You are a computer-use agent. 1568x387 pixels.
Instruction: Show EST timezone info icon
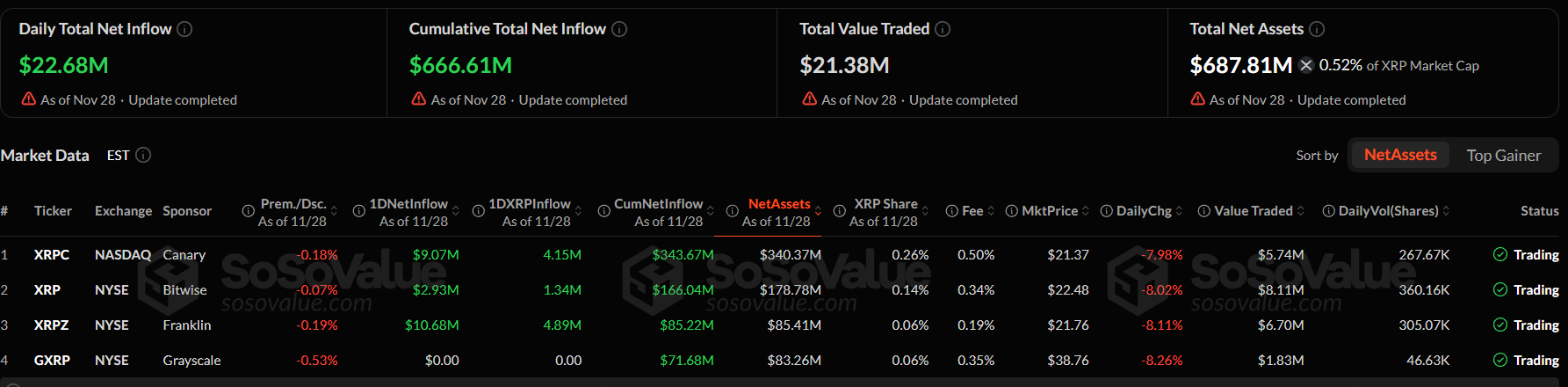(x=143, y=155)
